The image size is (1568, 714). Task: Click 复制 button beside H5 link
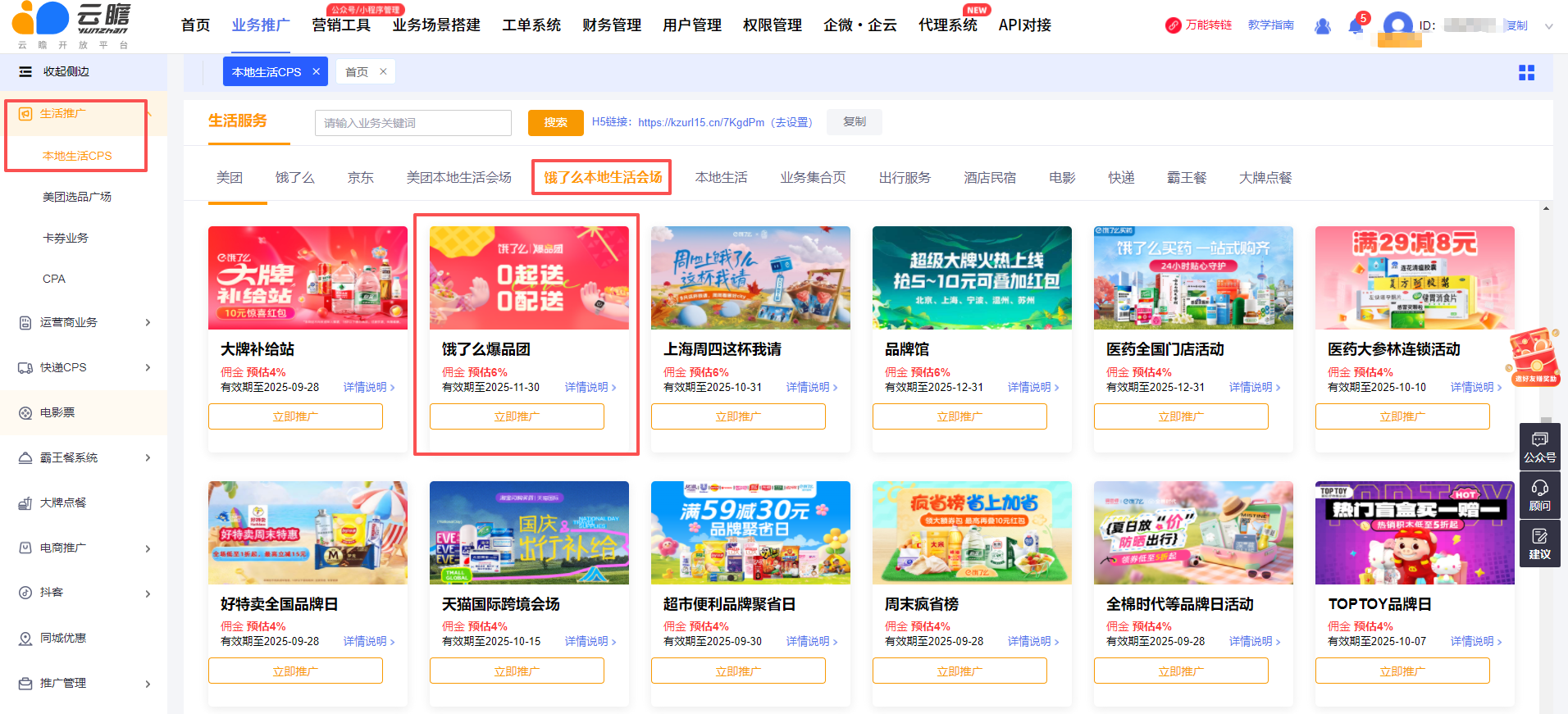[x=855, y=122]
